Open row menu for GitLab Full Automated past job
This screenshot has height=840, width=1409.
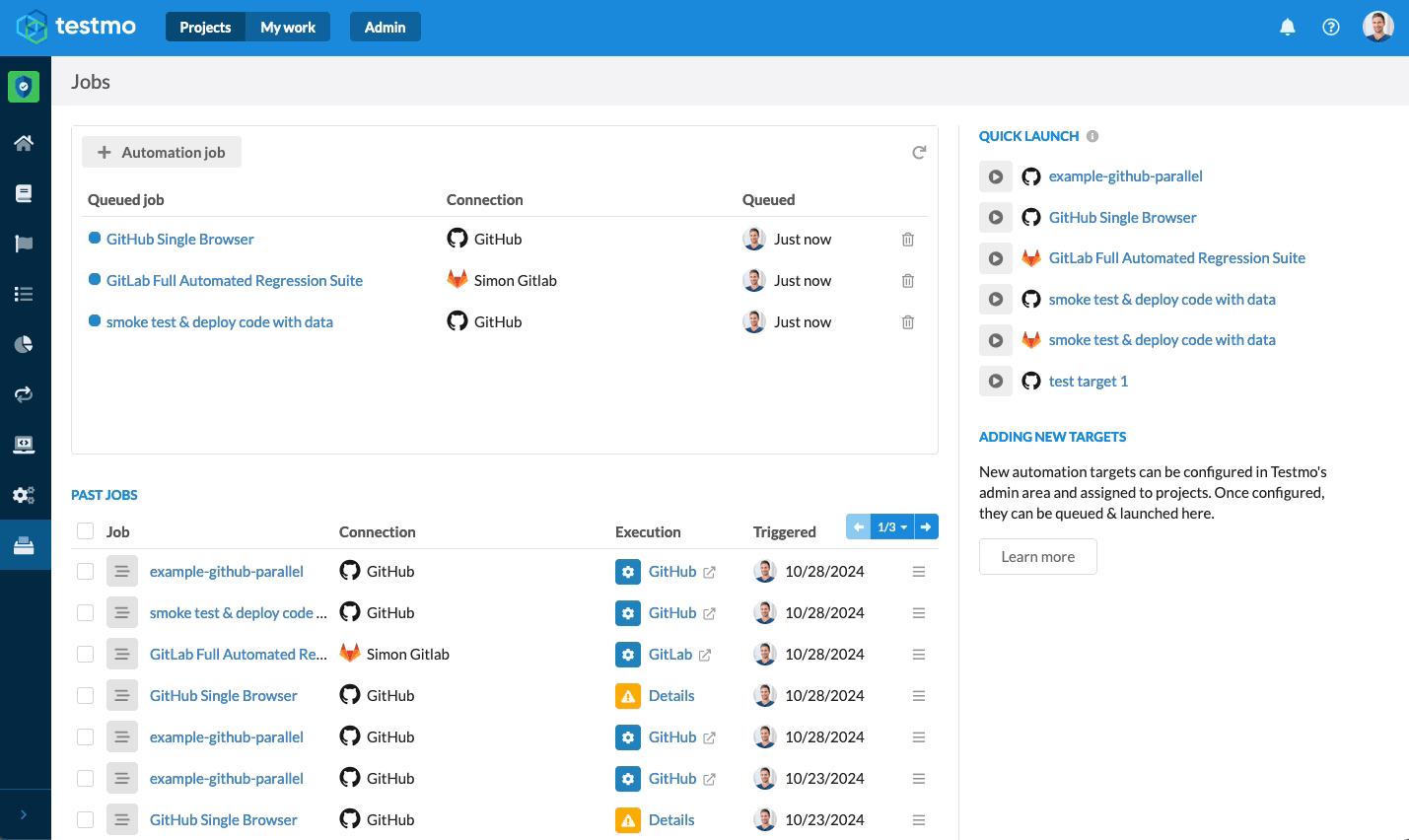(919, 655)
